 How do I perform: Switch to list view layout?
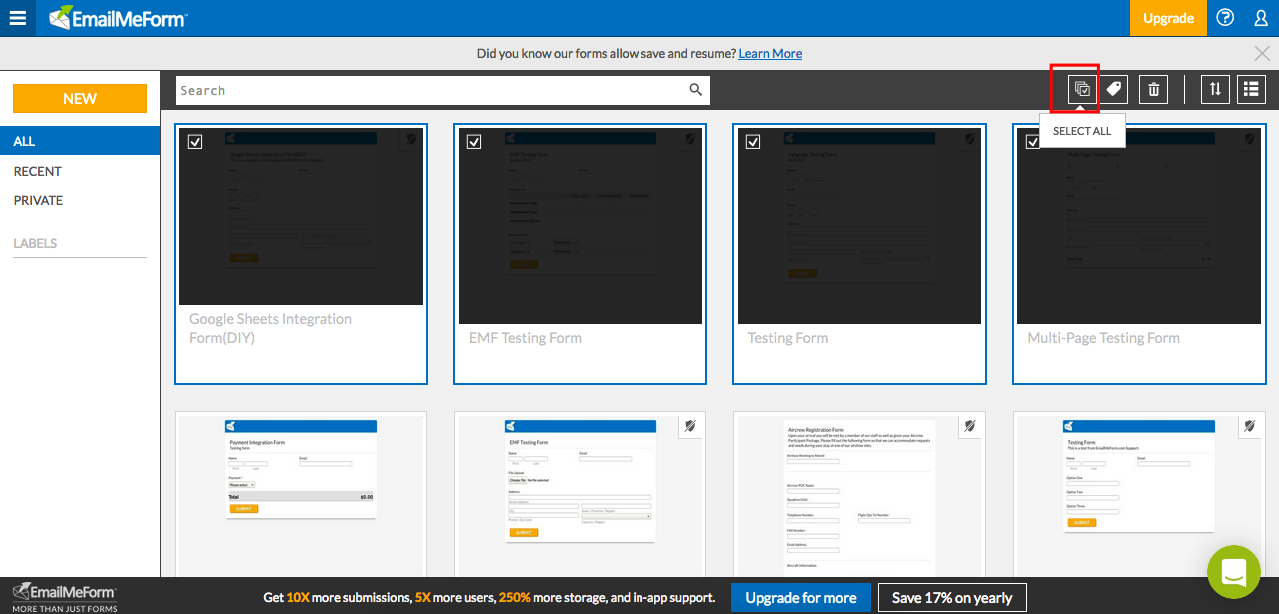point(1251,89)
